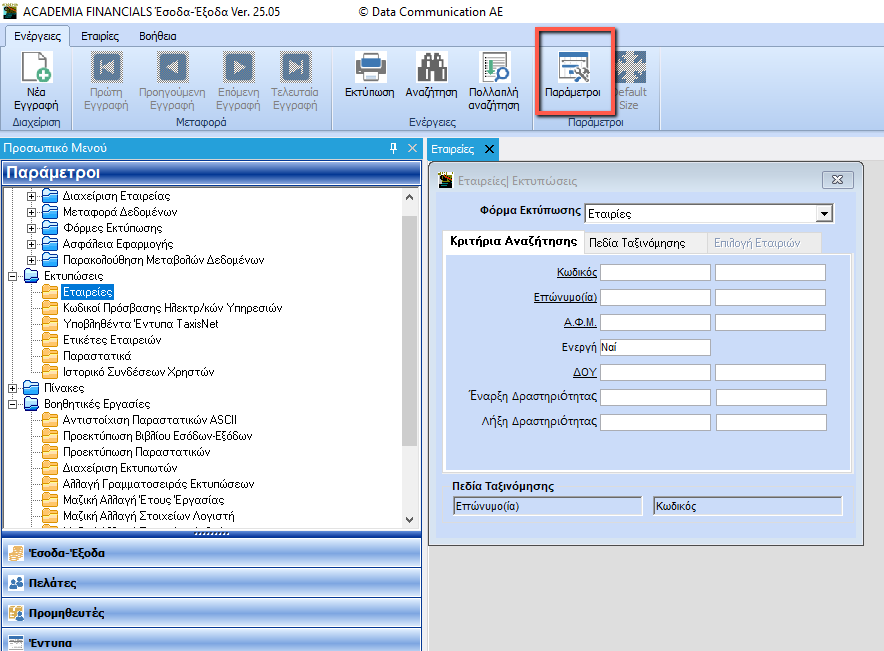
Task: Select Παραστατικά tree item
Action: (x=97, y=356)
